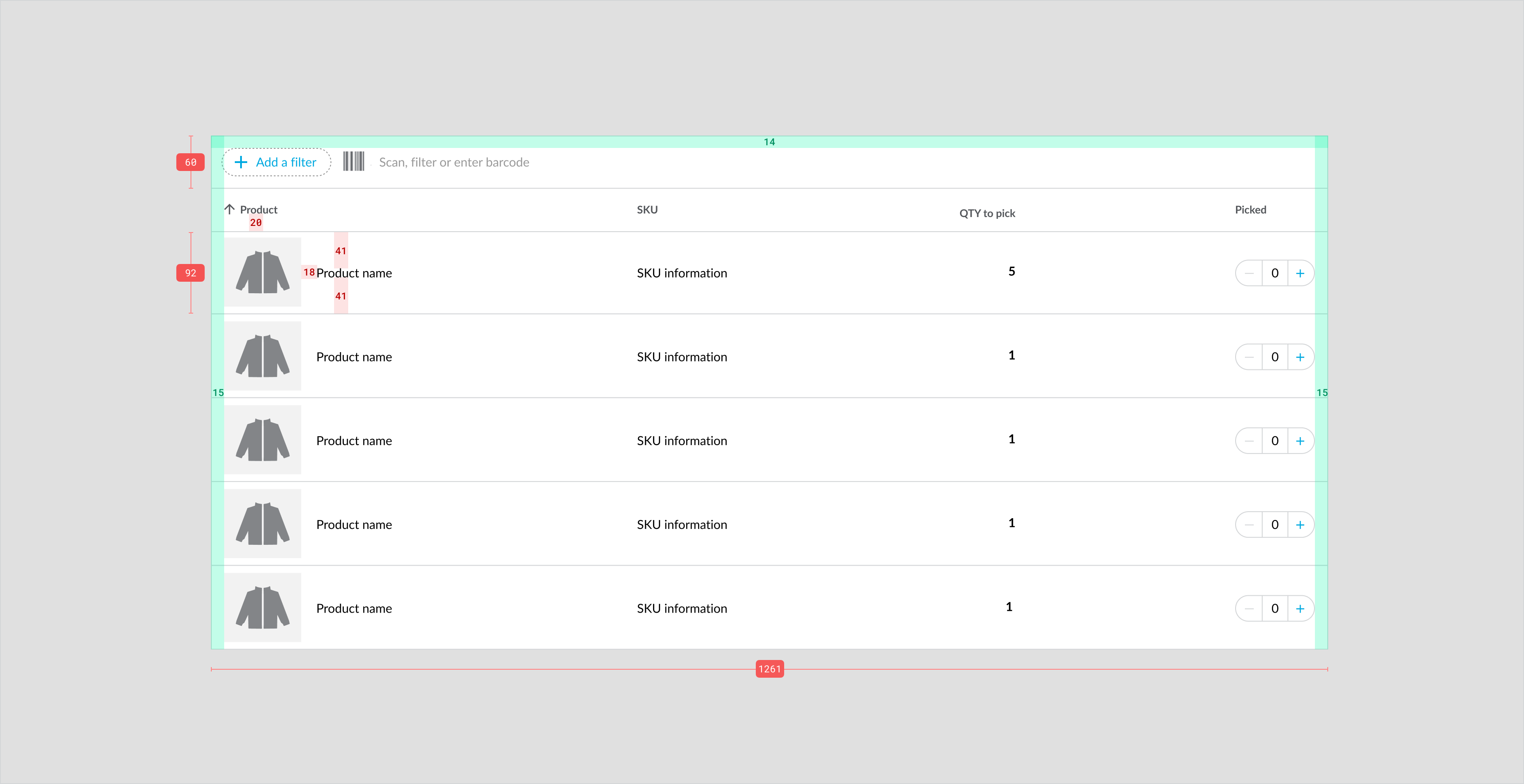Sort by Product column arrow
Screen dimensions: 1524x784
click(x=229, y=209)
